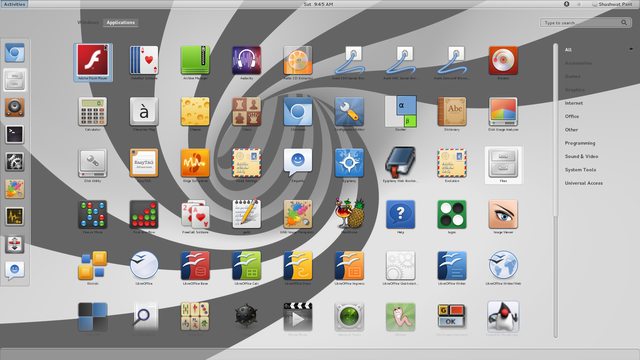
Task: Filter apps by Internet category
Action: pos(573,103)
